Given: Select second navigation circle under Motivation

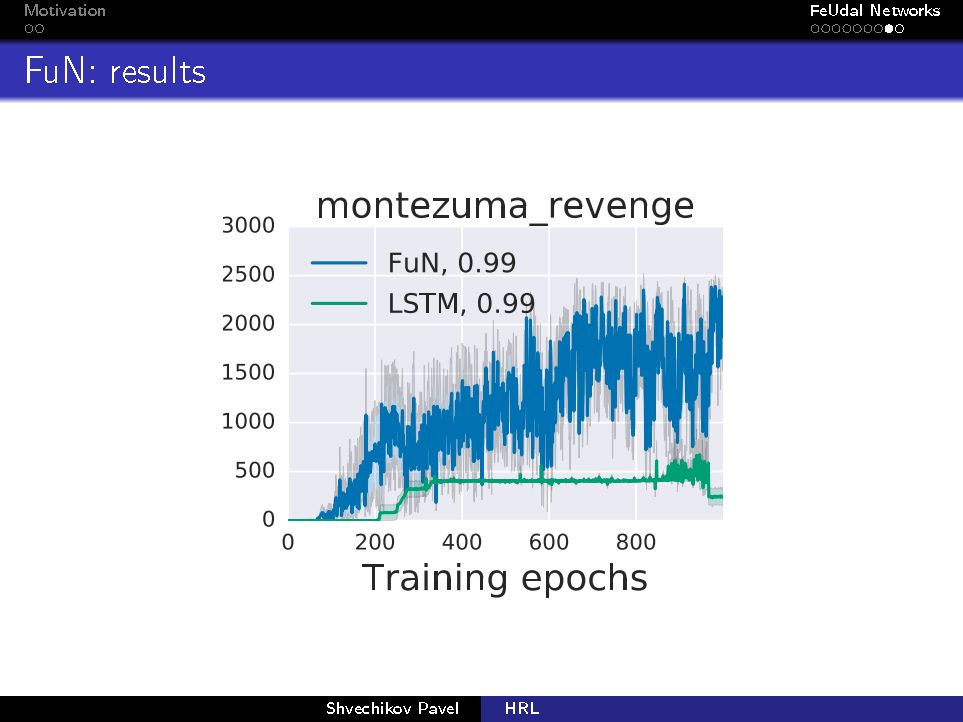Looking at the screenshot, I should coord(39,28).
